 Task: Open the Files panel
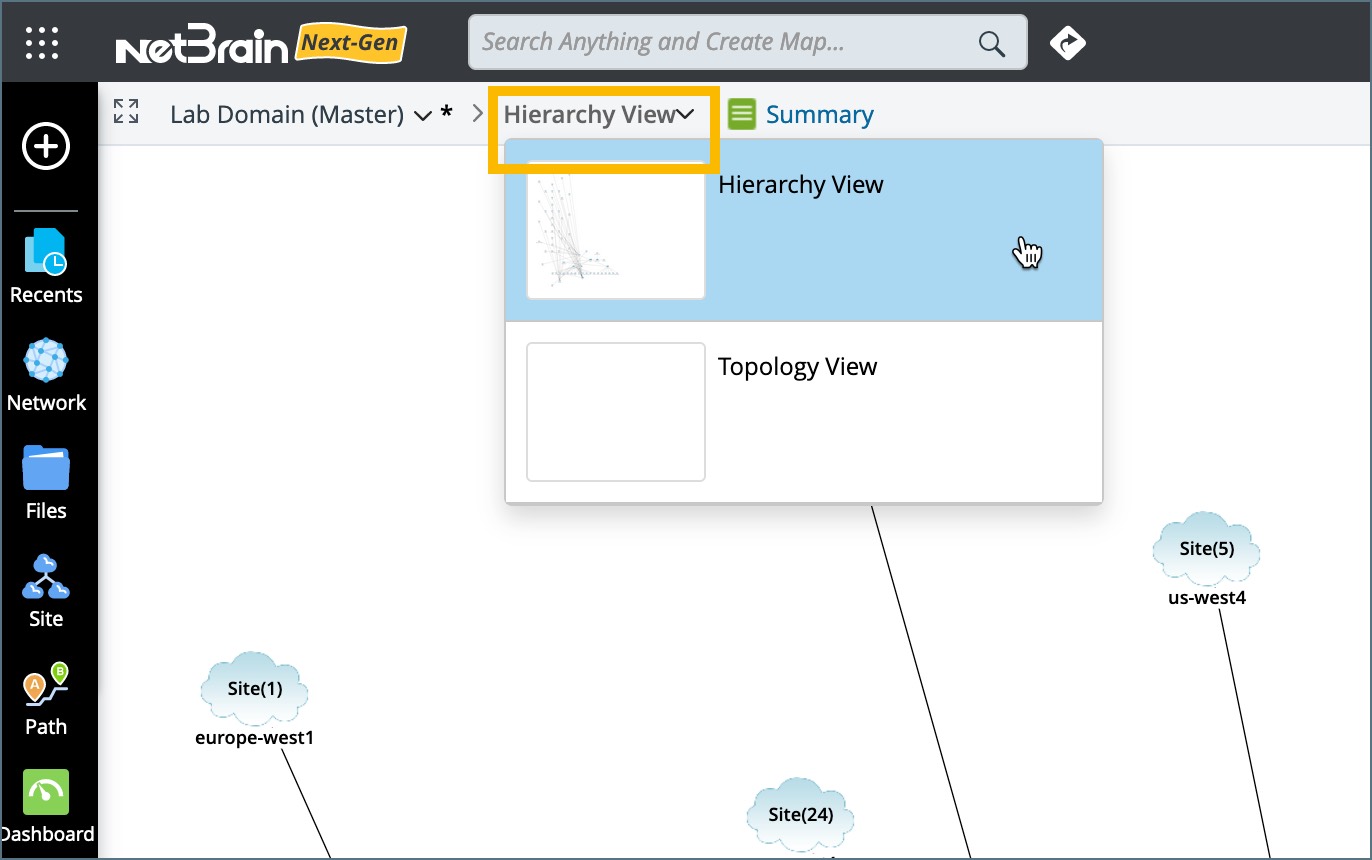coord(46,481)
